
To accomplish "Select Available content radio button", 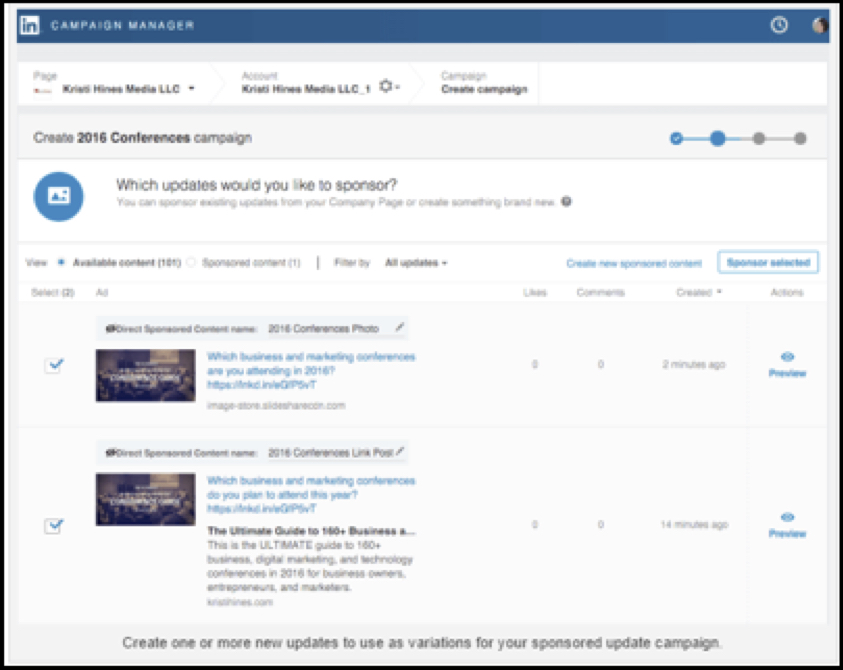I will pos(61,262).
